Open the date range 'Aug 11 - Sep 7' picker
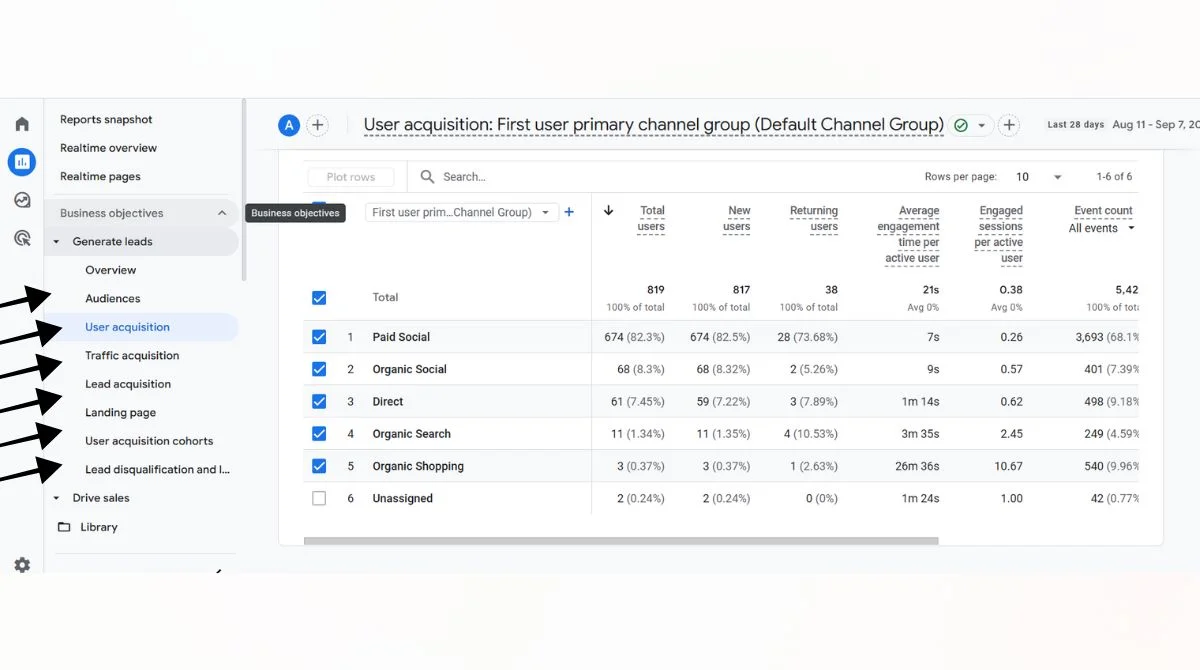Viewport: 1200px width, 670px height. click(1155, 125)
